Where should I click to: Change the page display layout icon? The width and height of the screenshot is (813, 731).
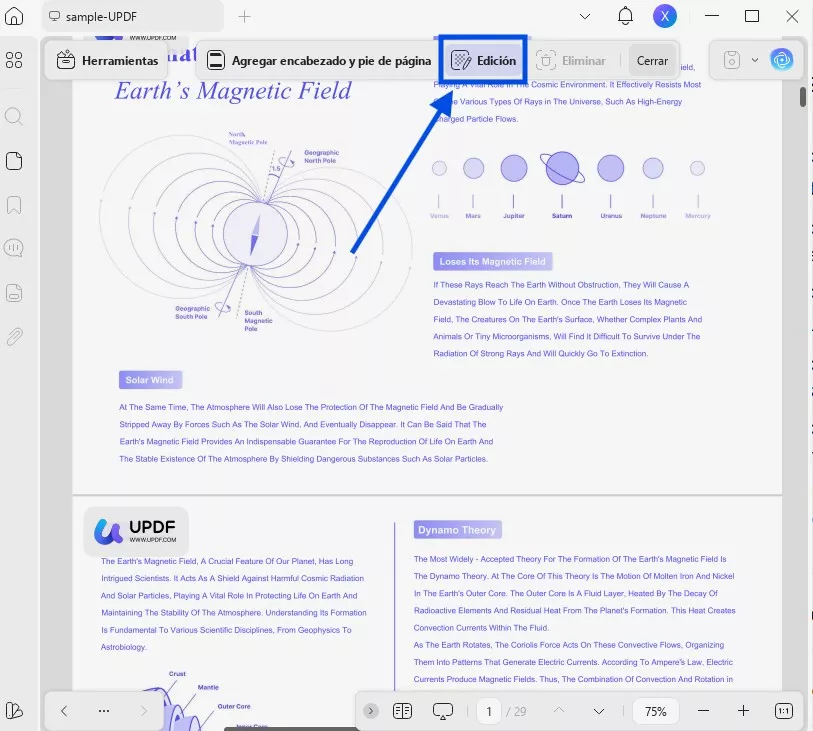[x=402, y=711]
